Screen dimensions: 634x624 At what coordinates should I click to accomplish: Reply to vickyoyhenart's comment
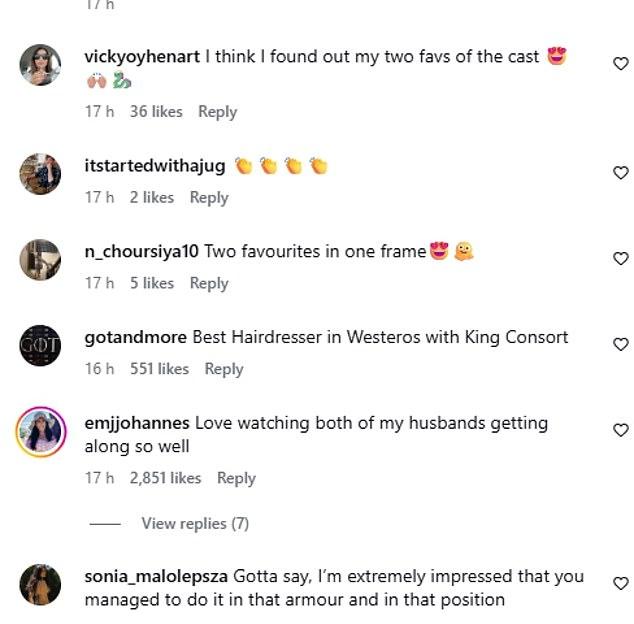pyautogui.click(x=218, y=112)
